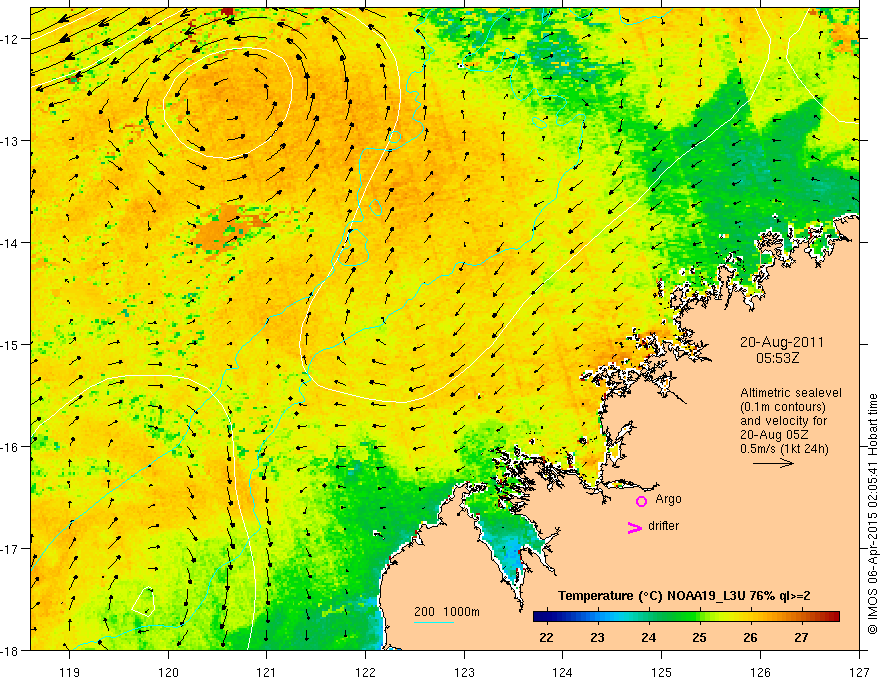Click the 'Altimetric sealevel' legend text
The image size is (880, 680).
tap(791, 393)
